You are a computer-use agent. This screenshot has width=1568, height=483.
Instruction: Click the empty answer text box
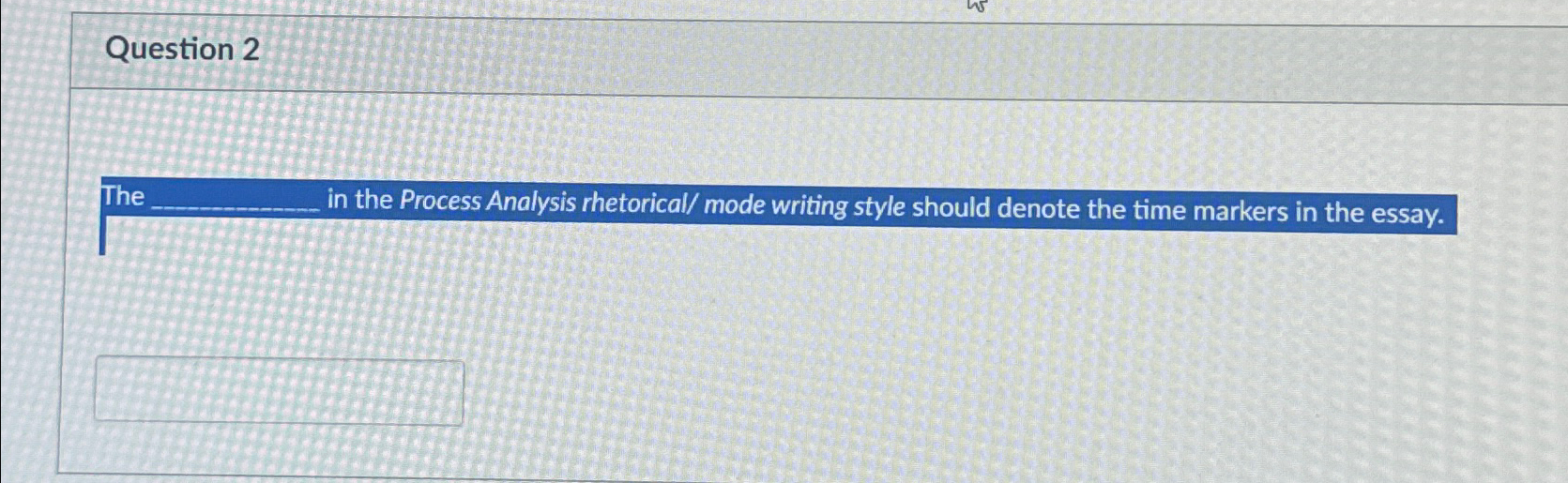[279, 392]
